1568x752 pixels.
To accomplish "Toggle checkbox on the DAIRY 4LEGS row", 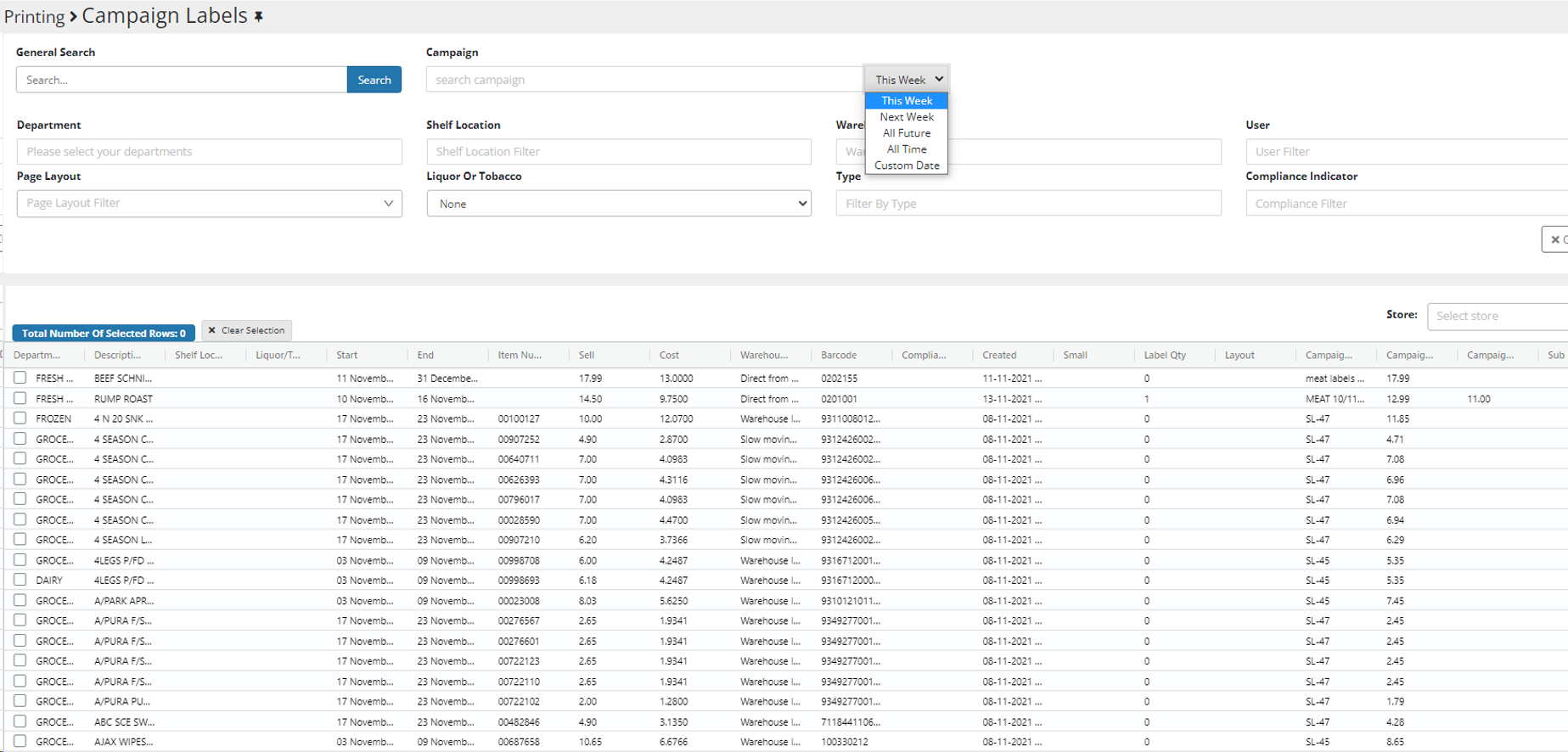I will (x=20, y=580).
